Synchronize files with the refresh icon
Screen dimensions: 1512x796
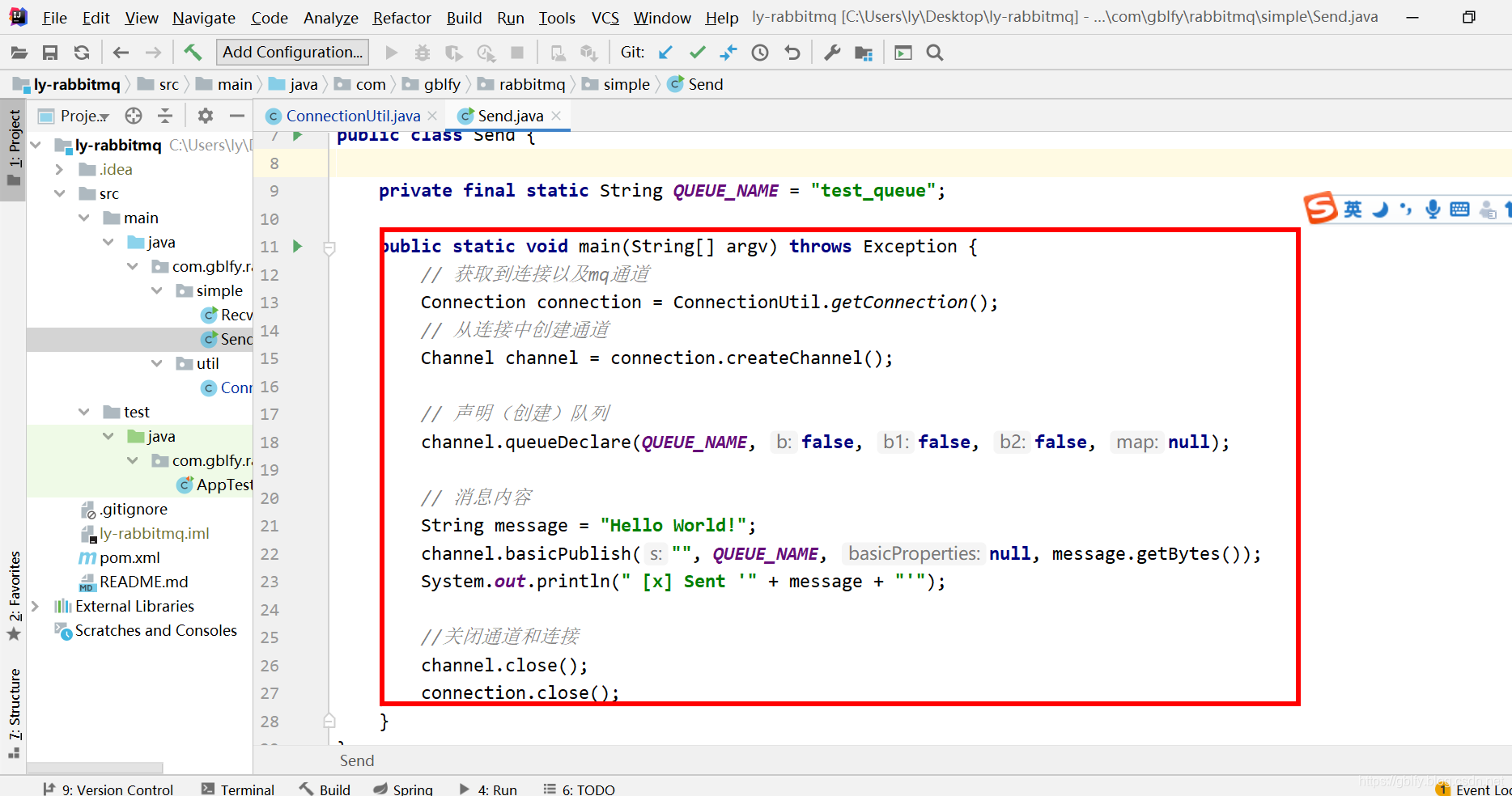[x=82, y=53]
